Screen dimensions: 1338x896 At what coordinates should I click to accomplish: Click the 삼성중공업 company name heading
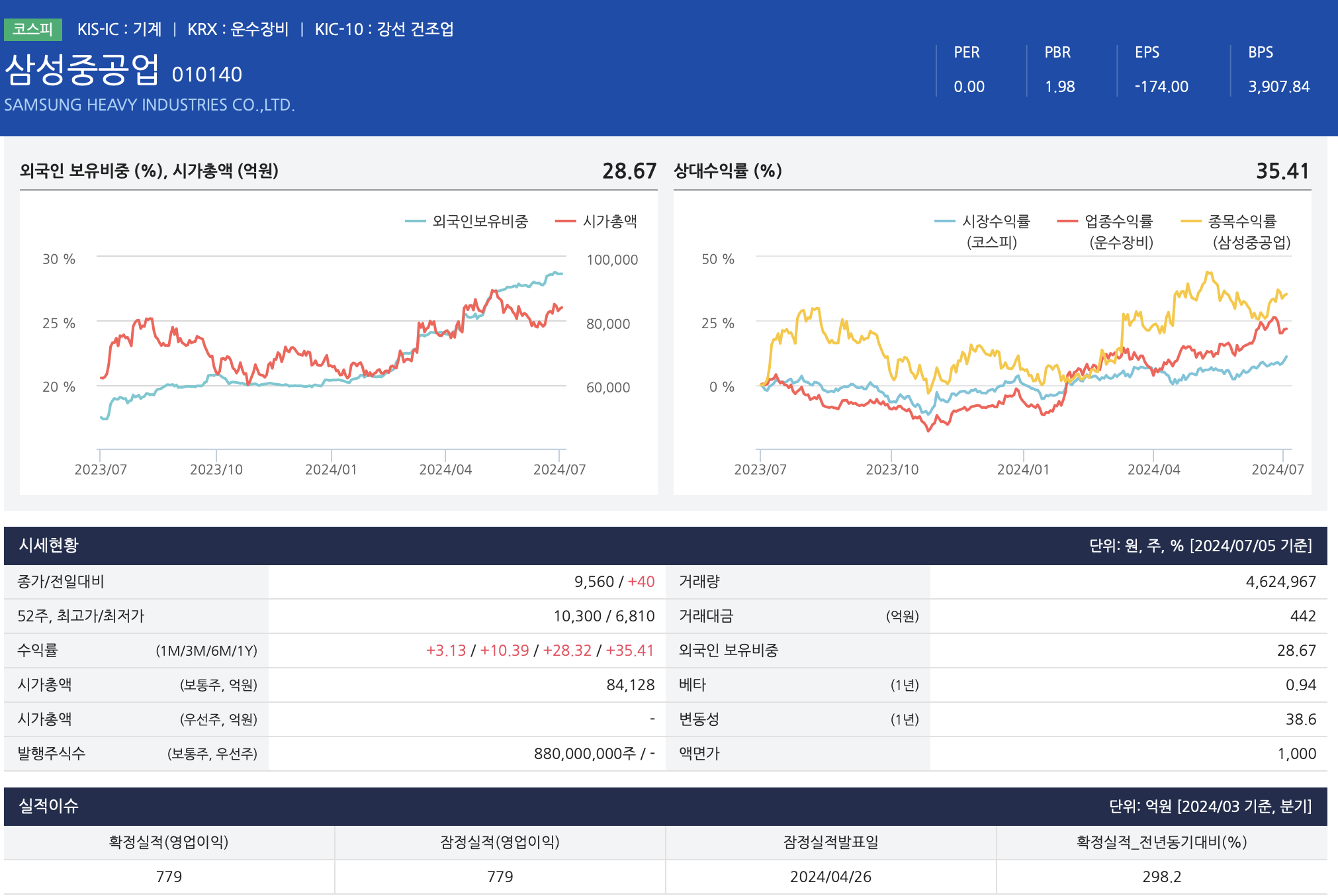[82, 70]
